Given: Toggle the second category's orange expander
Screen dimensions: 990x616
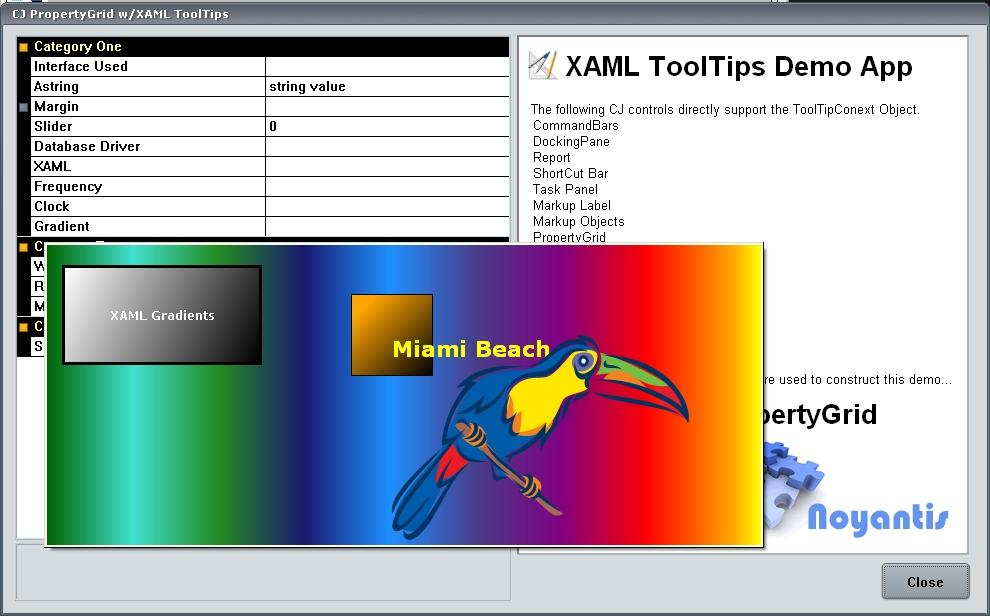Looking at the screenshot, I should pyautogui.click(x=24, y=247).
